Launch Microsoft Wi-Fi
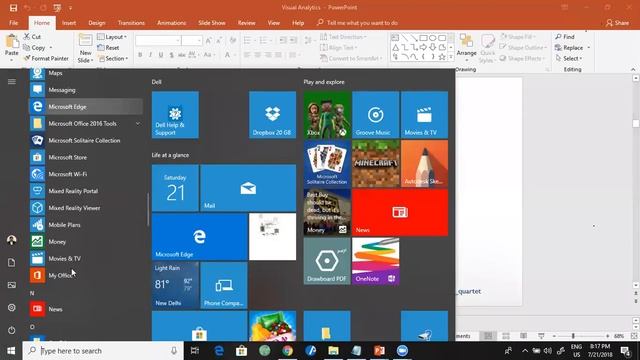Screen dimensions: 640x360 point(86,174)
